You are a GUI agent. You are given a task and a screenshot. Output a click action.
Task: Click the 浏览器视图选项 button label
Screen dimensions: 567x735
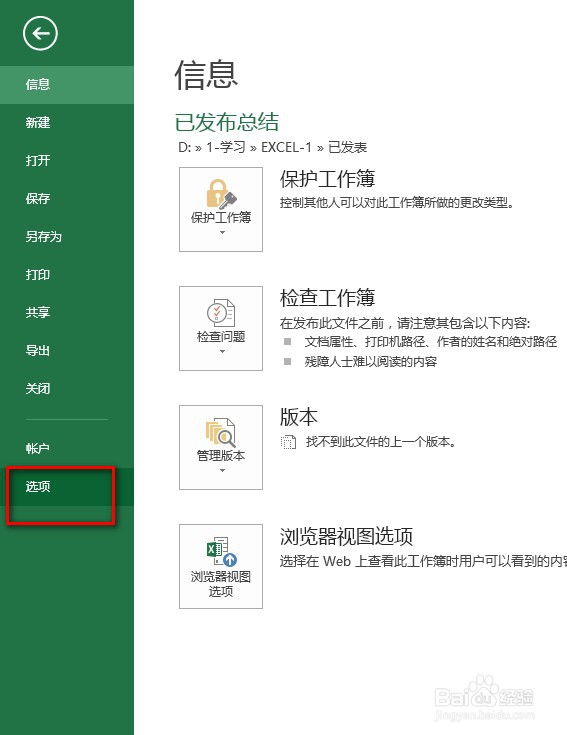click(221, 584)
